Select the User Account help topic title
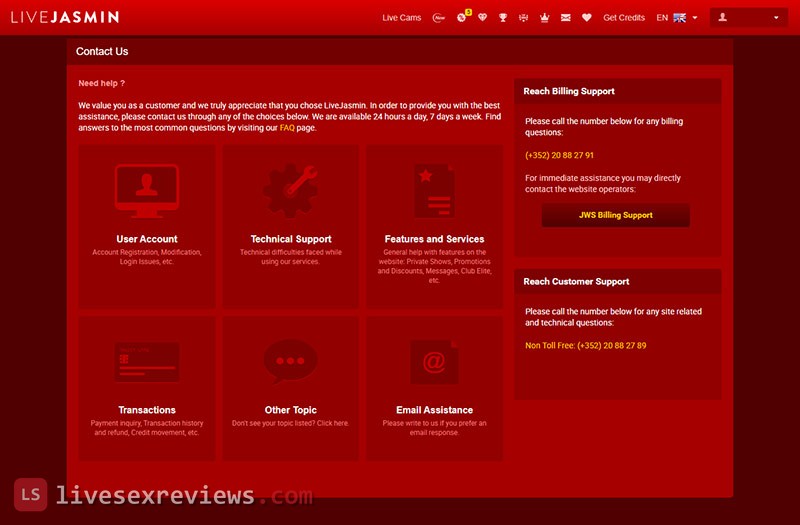Image resolution: width=800 pixels, height=525 pixels. (147, 239)
